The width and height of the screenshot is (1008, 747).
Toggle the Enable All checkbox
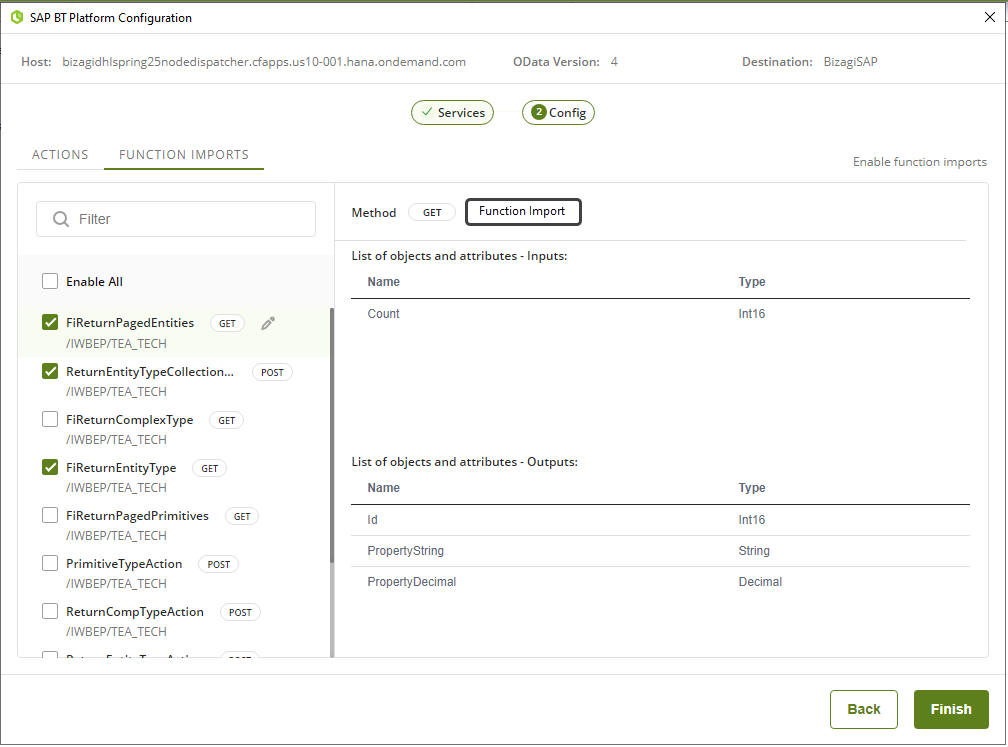coord(50,282)
